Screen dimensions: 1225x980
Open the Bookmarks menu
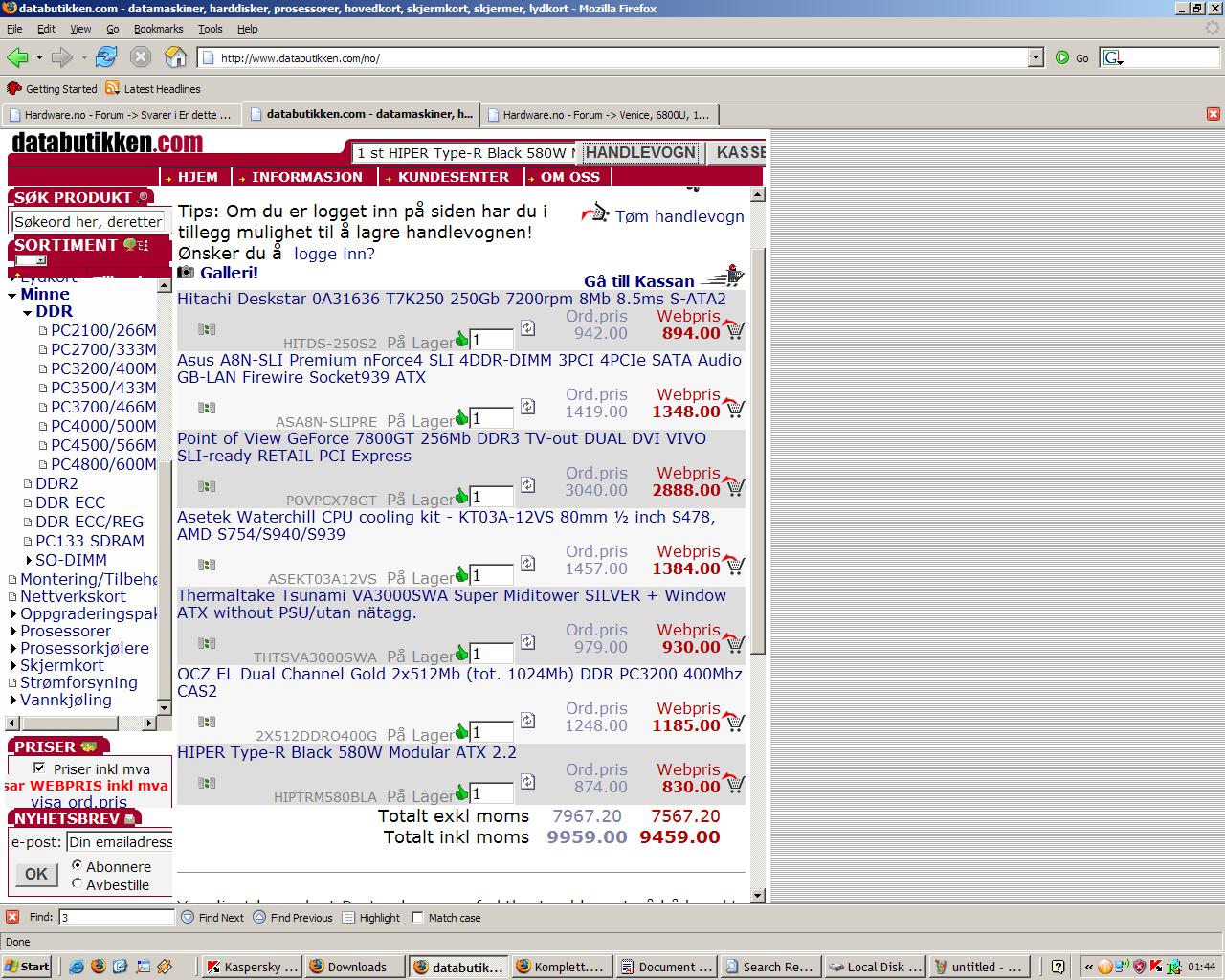coord(158,29)
